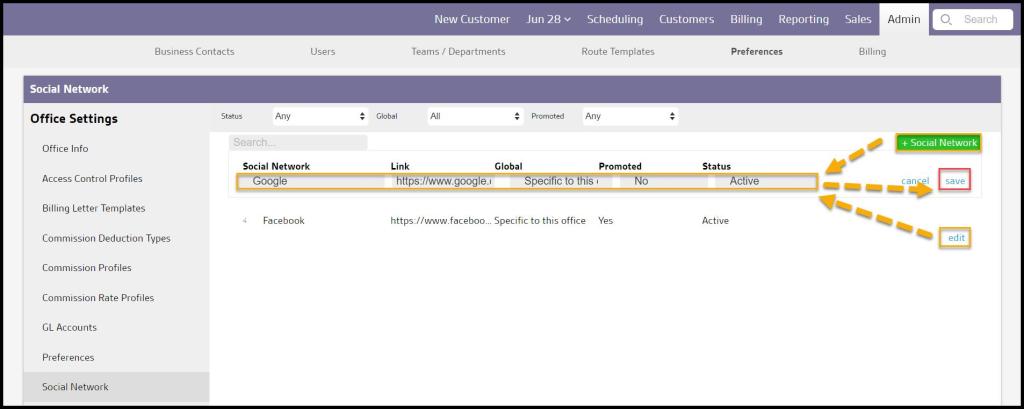
Task: Open the Jun 28 date dropdown
Action: (x=548, y=19)
